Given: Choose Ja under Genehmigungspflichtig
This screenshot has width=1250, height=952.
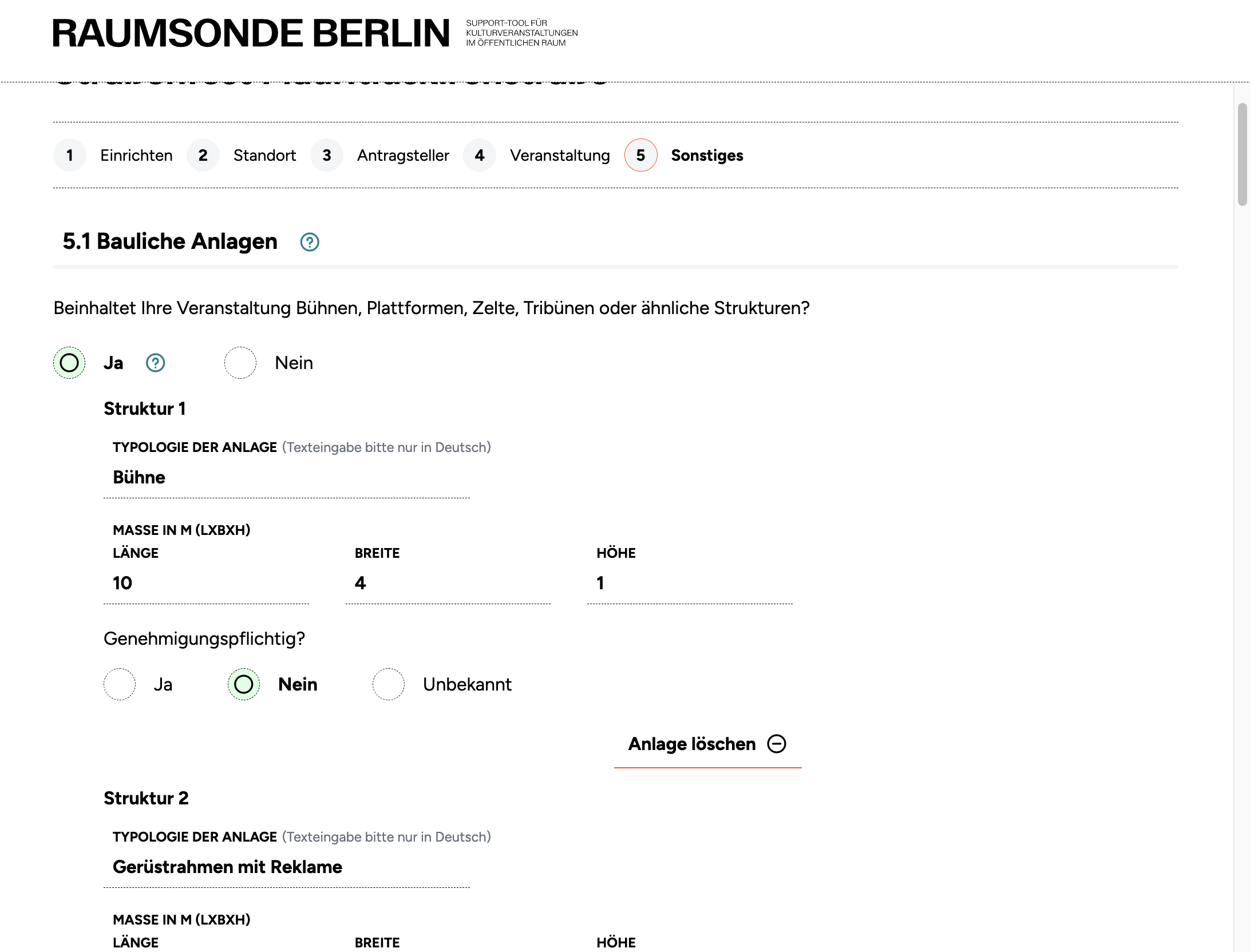Looking at the screenshot, I should coord(120,684).
